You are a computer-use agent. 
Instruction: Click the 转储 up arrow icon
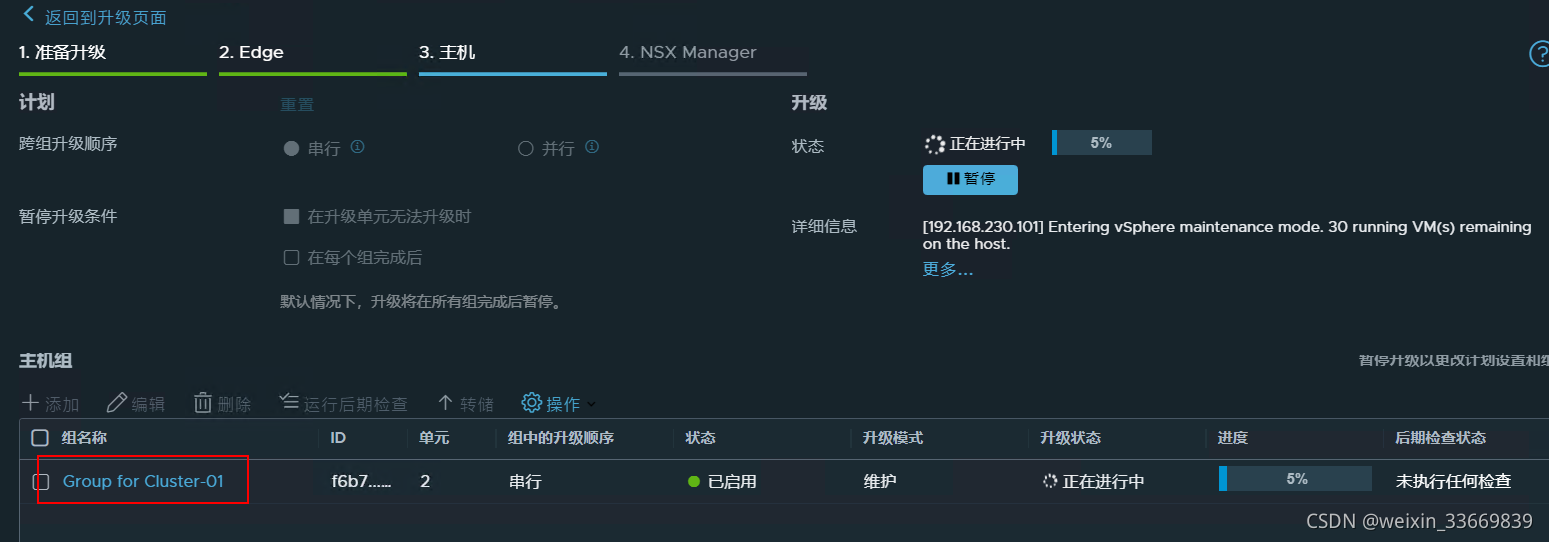coord(446,403)
